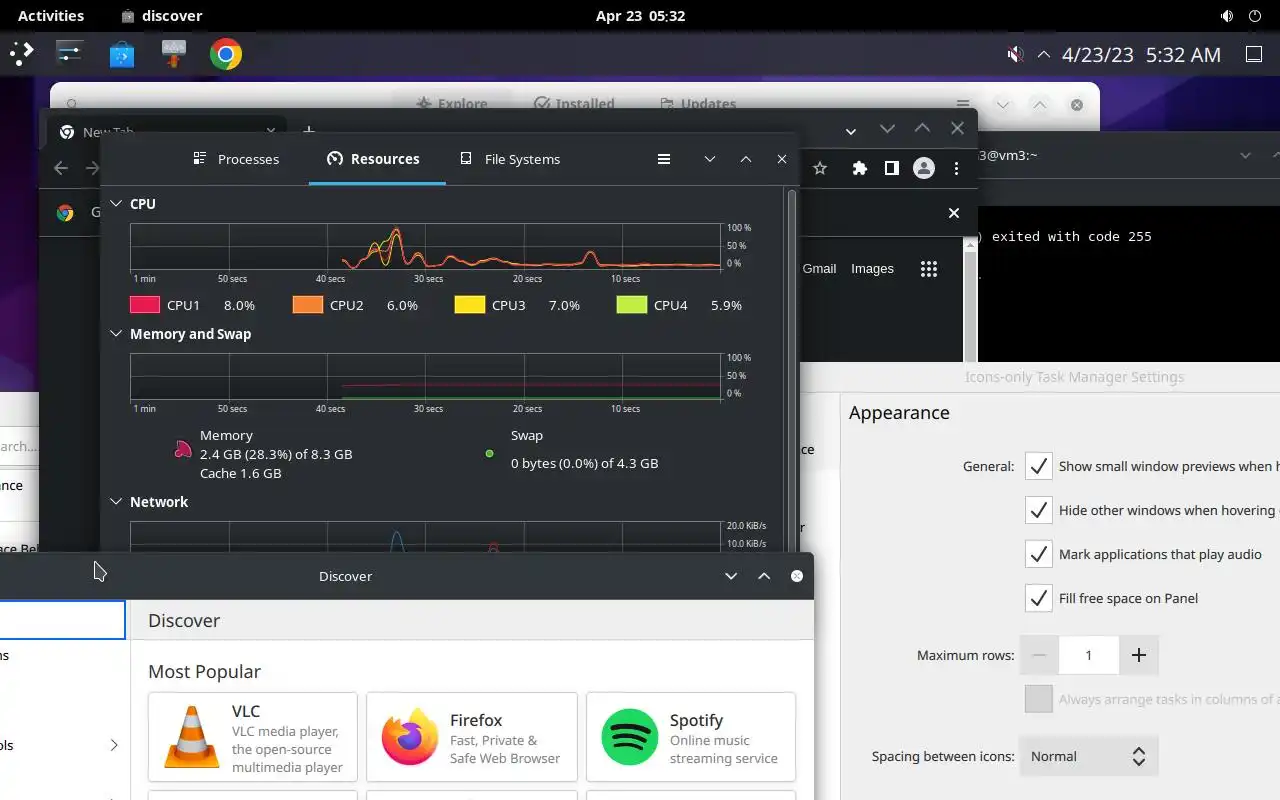Bookmark page with Chrome star icon
This screenshot has width=1280, height=800.
click(820, 168)
